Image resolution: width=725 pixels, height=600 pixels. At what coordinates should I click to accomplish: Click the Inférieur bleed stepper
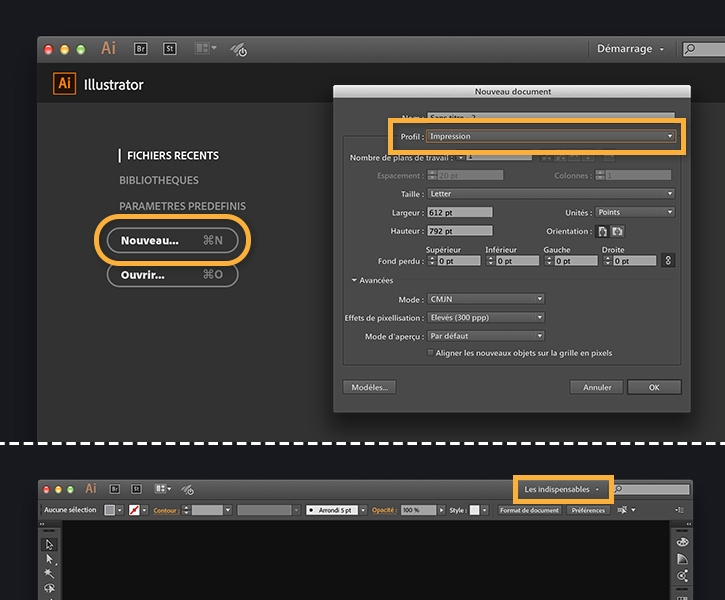tap(491, 261)
